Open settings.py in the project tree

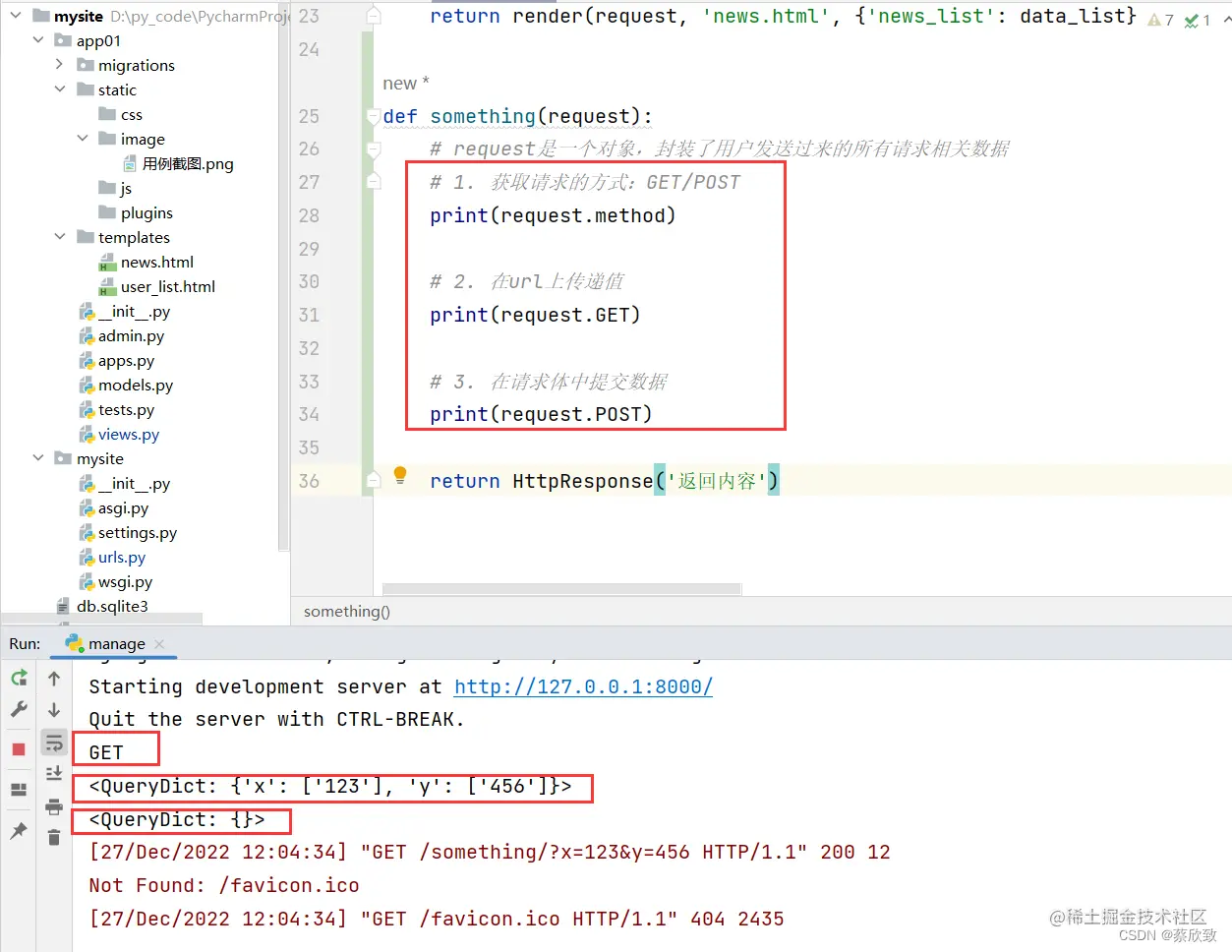[x=137, y=532]
